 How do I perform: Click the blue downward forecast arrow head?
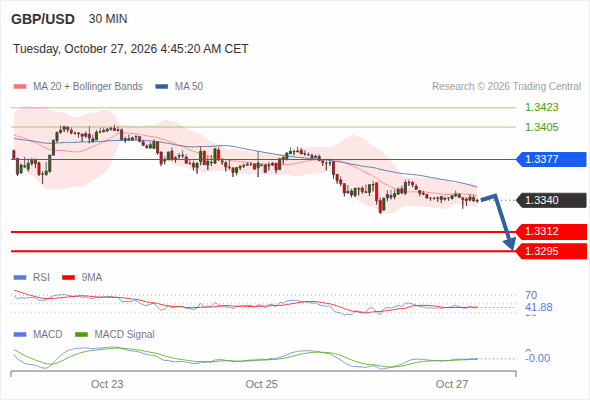(x=510, y=244)
